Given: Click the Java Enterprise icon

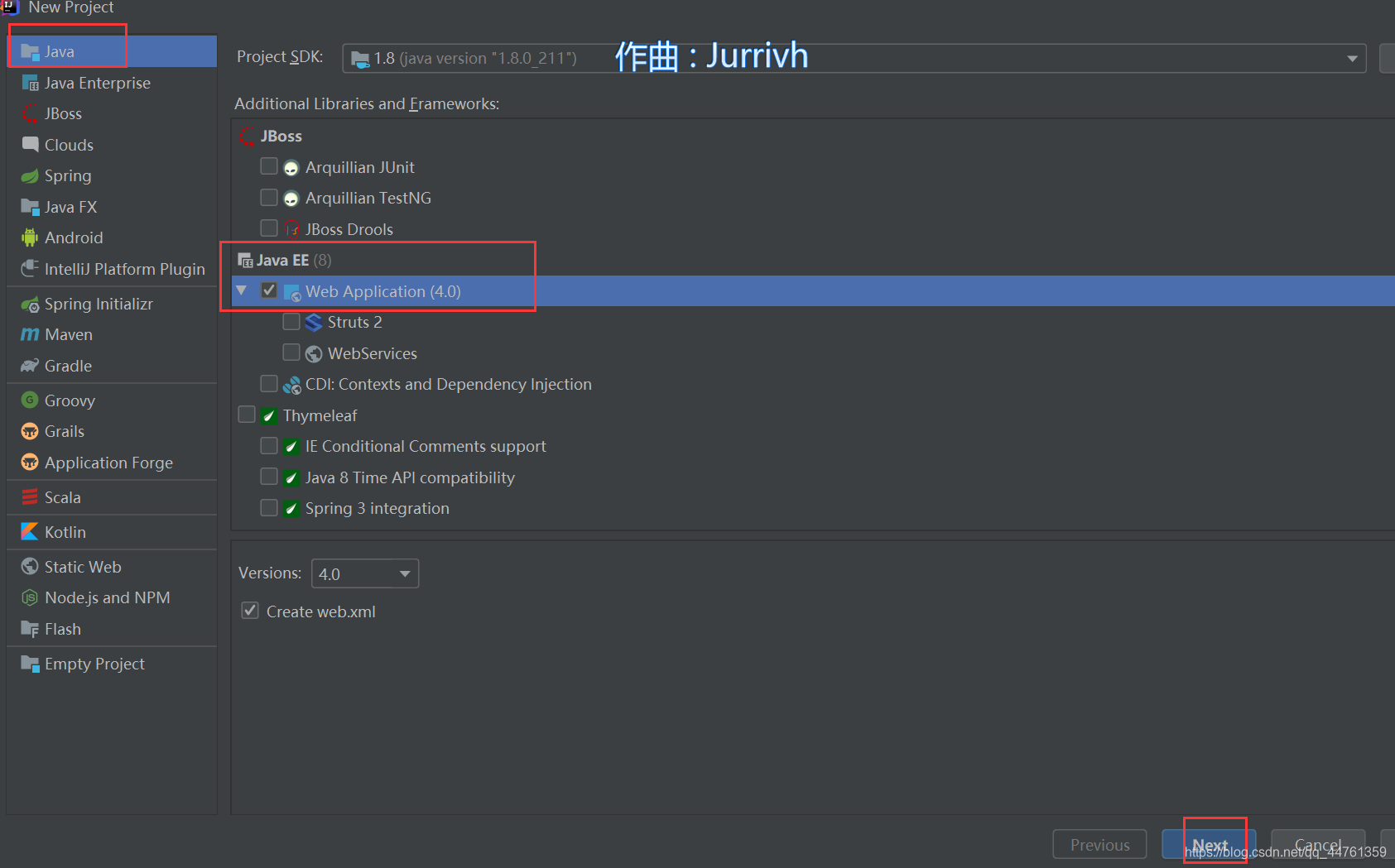Looking at the screenshot, I should (x=30, y=83).
